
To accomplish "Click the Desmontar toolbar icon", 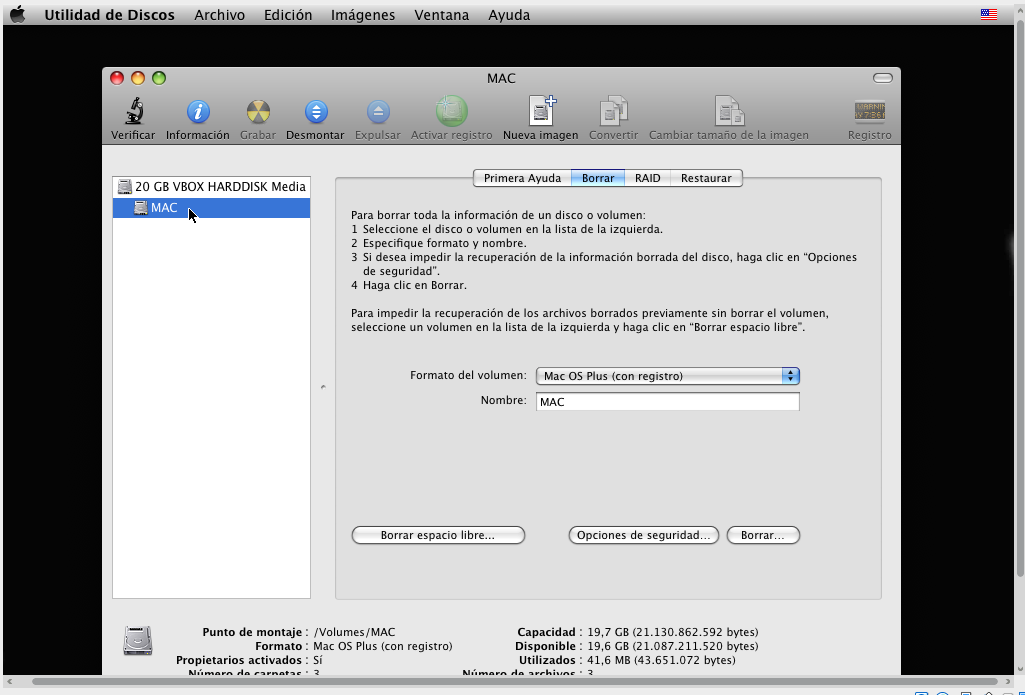I will pyautogui.click(x=316, y=112).
